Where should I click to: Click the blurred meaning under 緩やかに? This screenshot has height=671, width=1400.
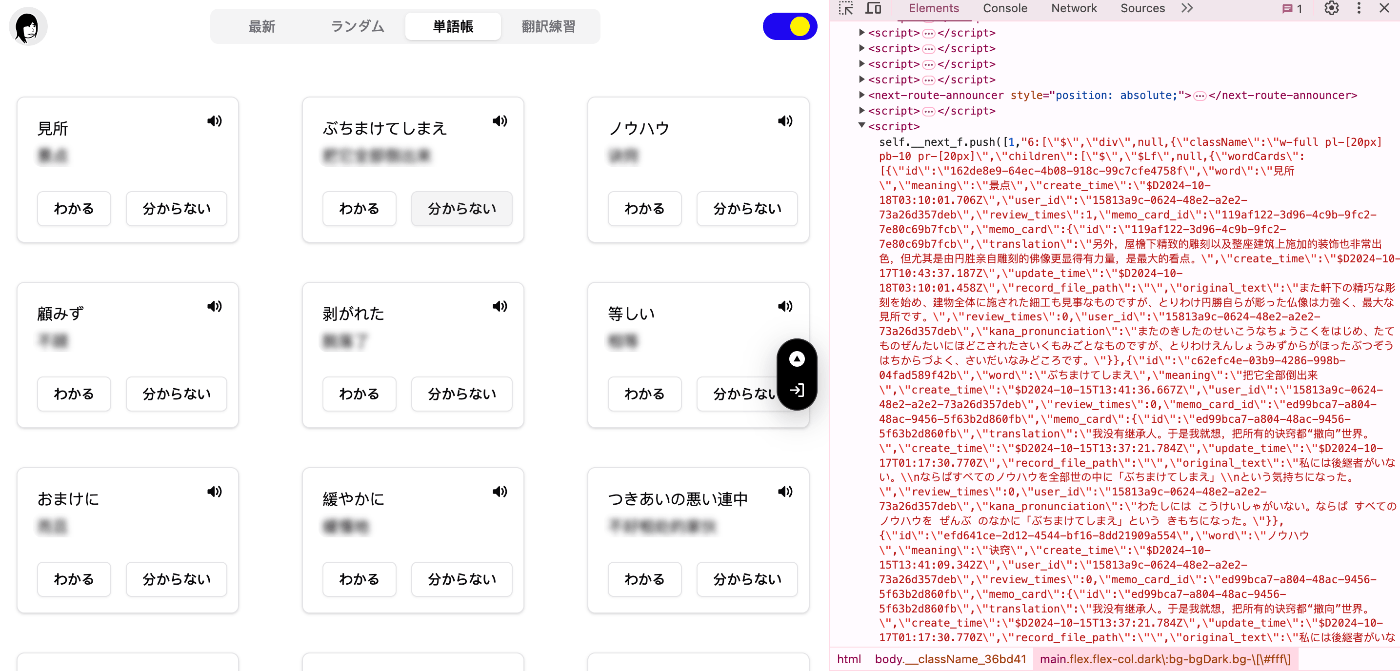pyautogui.click(x=346, y=526)
